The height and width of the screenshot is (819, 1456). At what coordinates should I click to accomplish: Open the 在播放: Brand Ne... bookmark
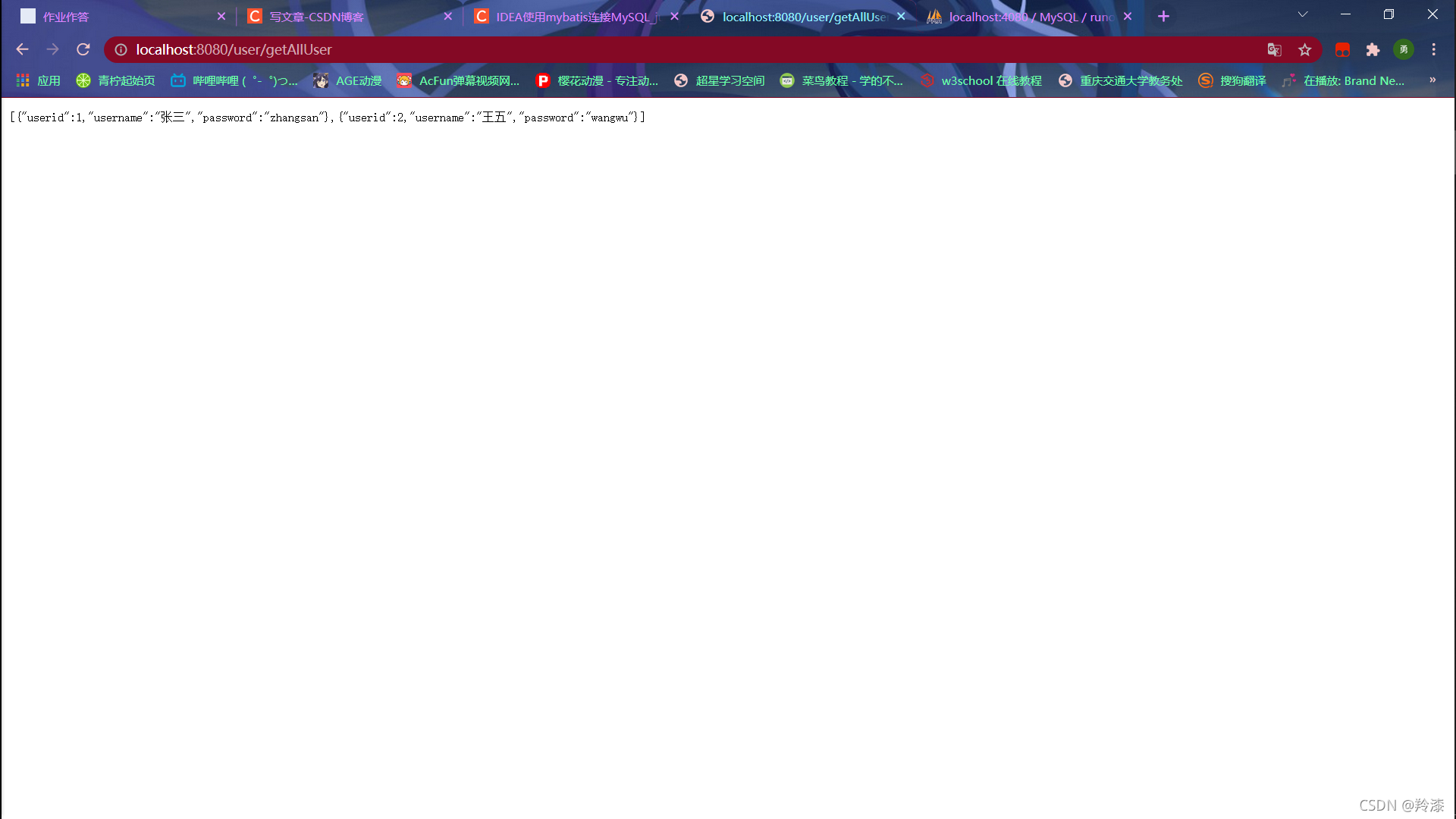point(1343,80)
